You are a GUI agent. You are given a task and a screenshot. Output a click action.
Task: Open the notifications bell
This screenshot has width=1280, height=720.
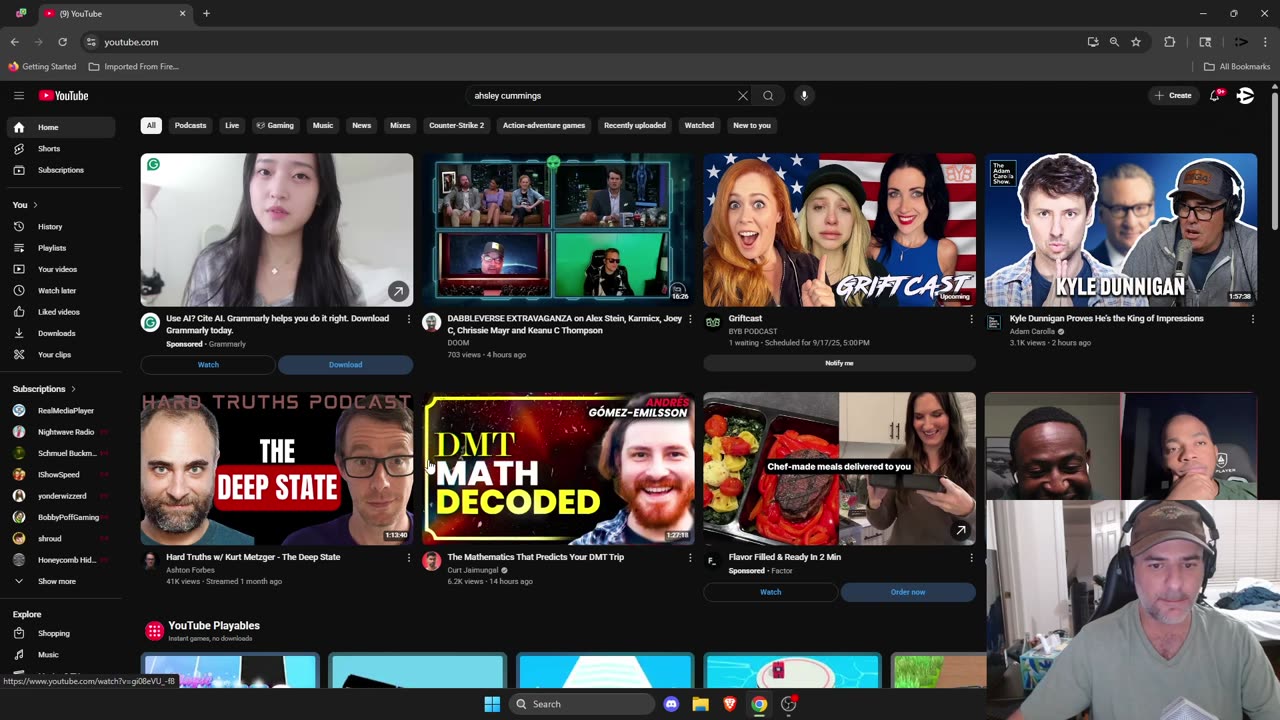(1215, 96)
